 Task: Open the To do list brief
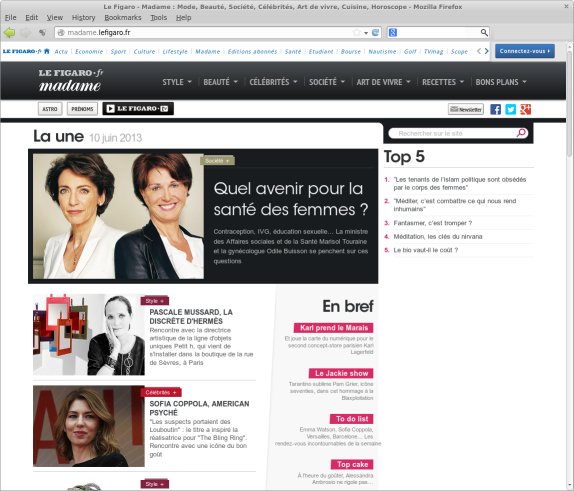click(352, 419)
